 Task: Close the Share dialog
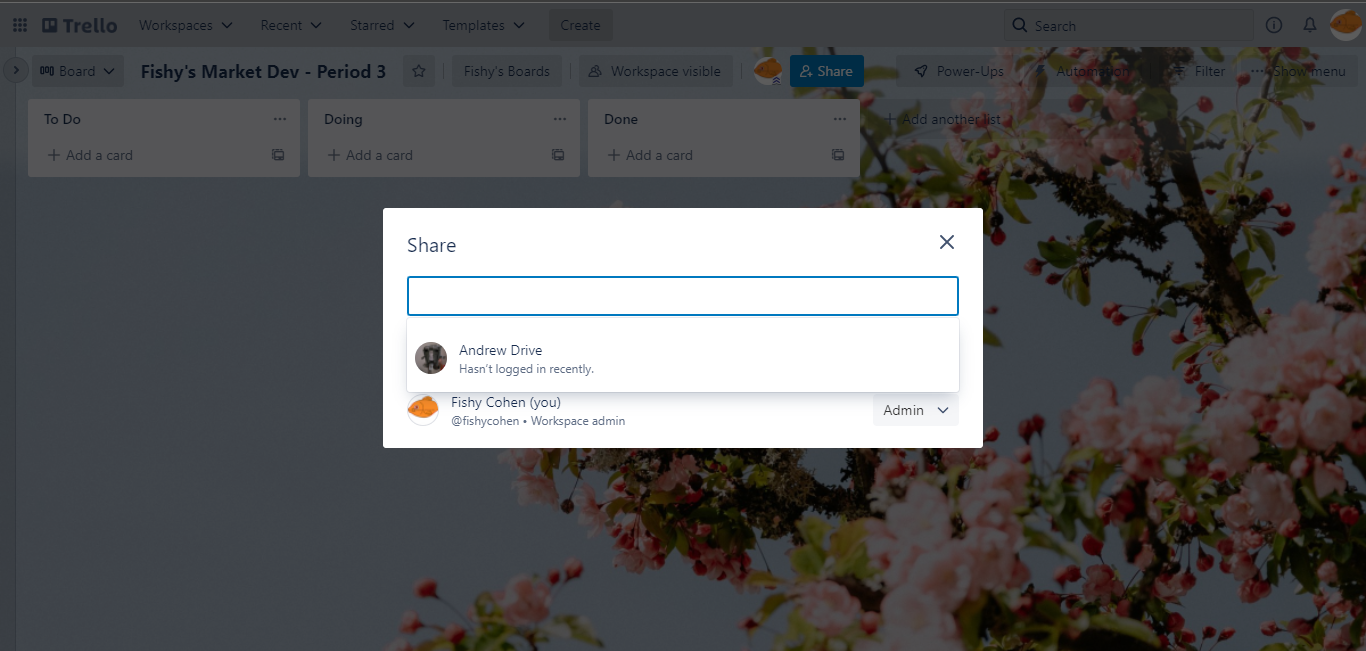tap(946, 242)
